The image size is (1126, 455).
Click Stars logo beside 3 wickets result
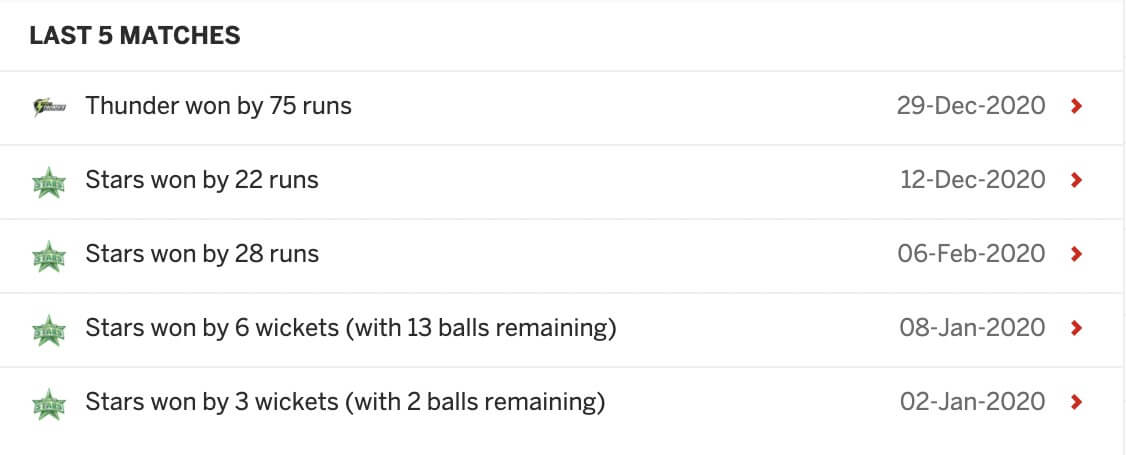[50, 403]
